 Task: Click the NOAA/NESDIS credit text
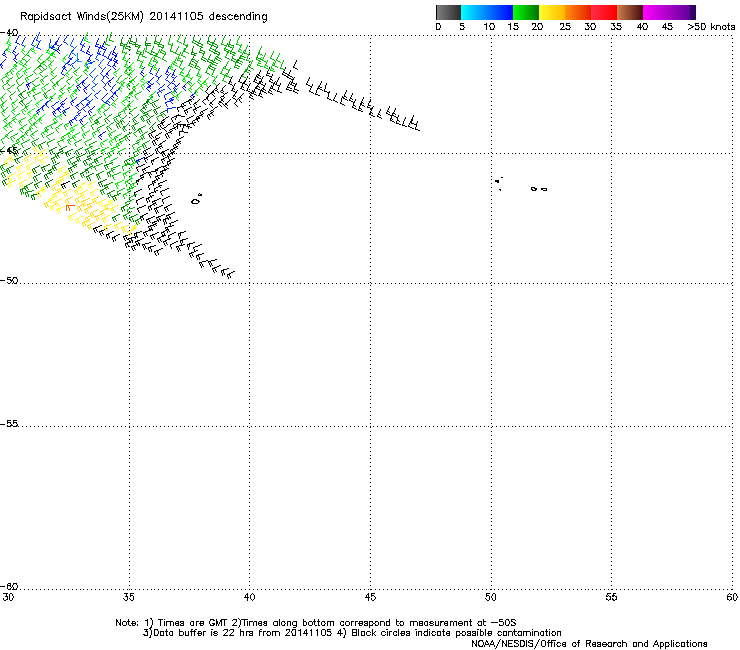(589, 644)
